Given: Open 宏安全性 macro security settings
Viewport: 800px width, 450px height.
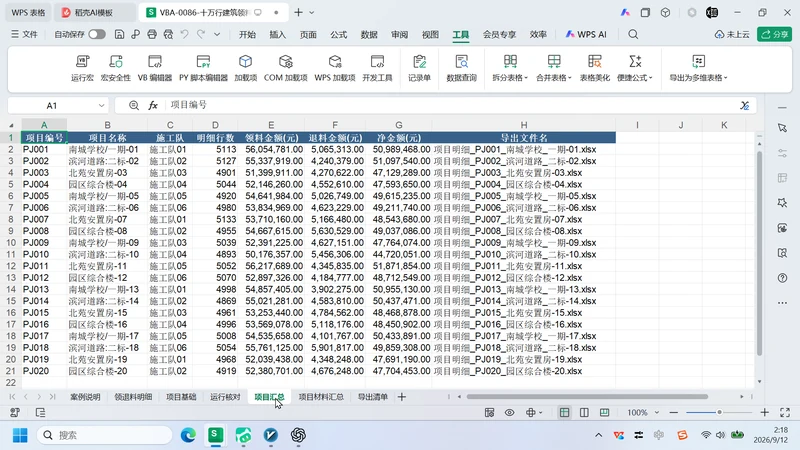Looking at the screenshot, I should [x=116, y=68].
